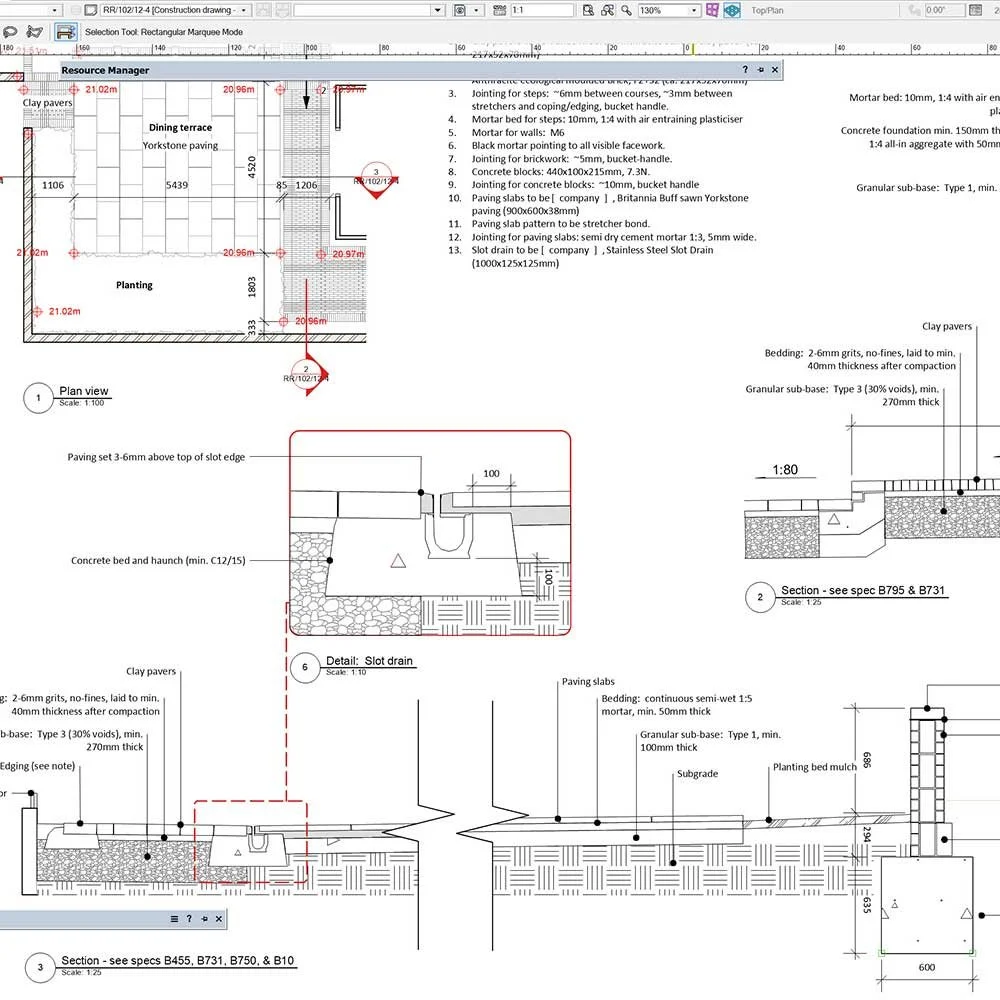Click "Paving slab pattern to be stretcher bond." note

click(x=561, y=223)
